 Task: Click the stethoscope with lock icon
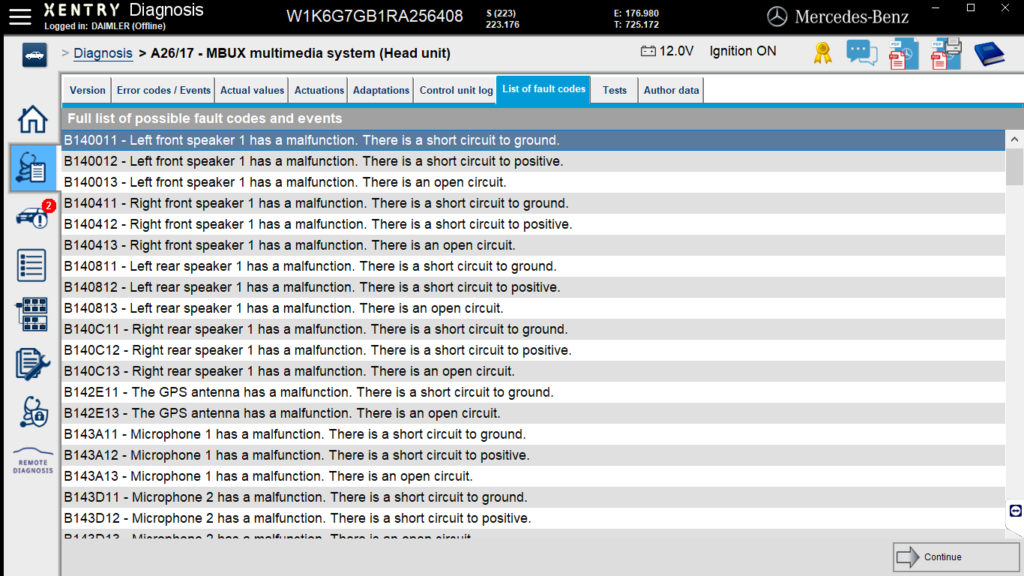tap(32, 412)
